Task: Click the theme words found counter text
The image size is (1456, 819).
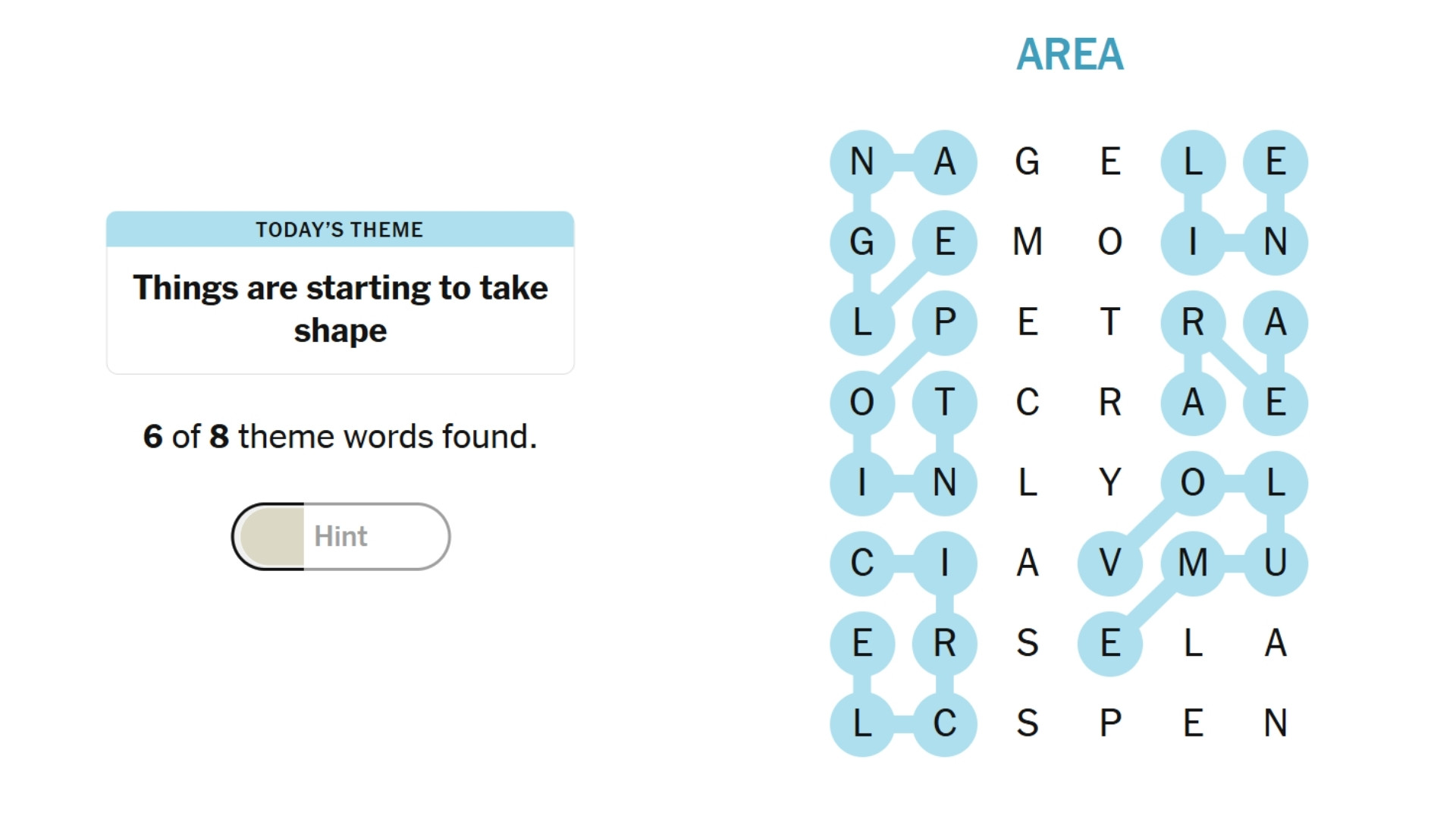Action: pyautogui.click(x=340, y=436)
